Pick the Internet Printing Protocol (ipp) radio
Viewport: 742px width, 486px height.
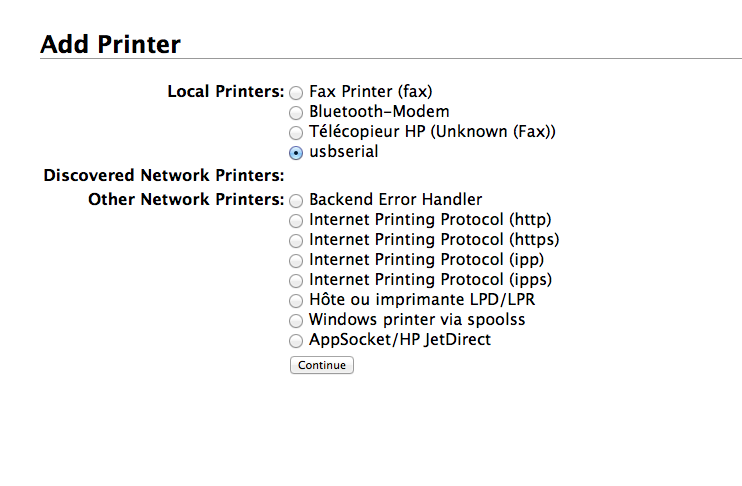click(x=296, y=261)
